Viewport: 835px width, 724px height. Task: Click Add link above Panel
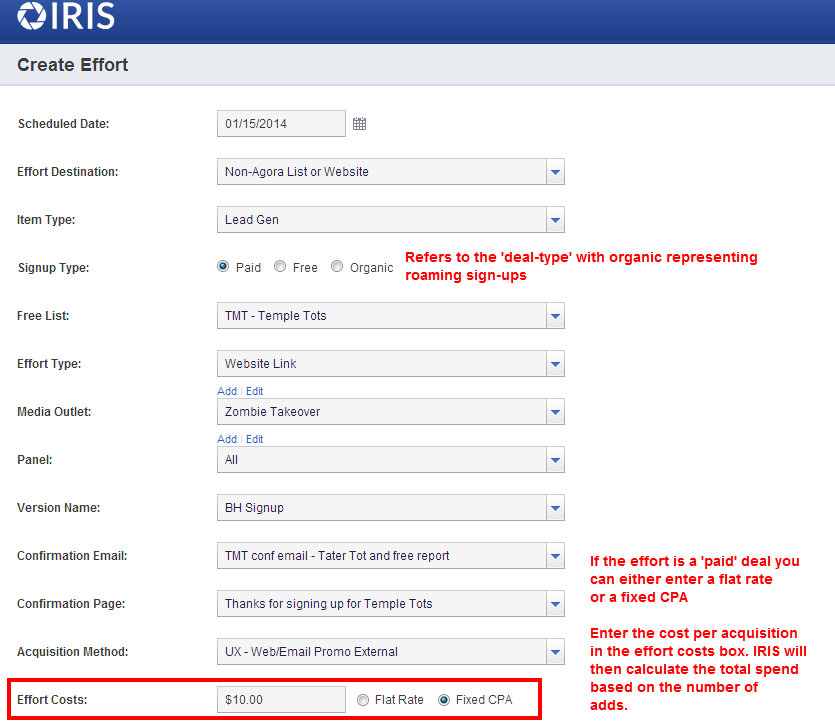coord(227,439)
